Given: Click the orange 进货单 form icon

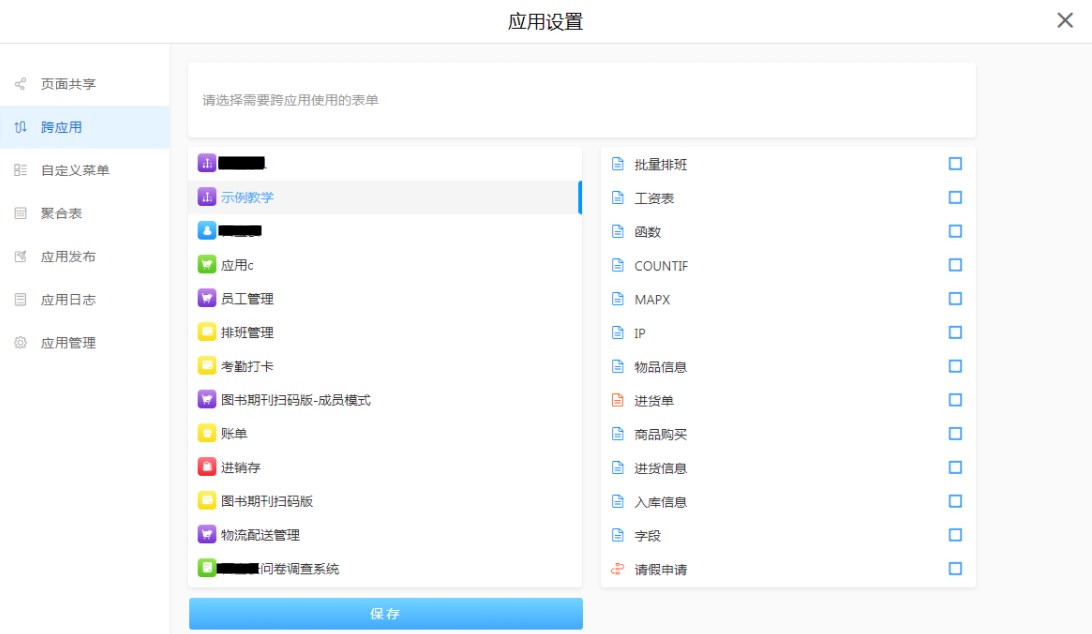Looking at the screenshot, I should (617, 401).
